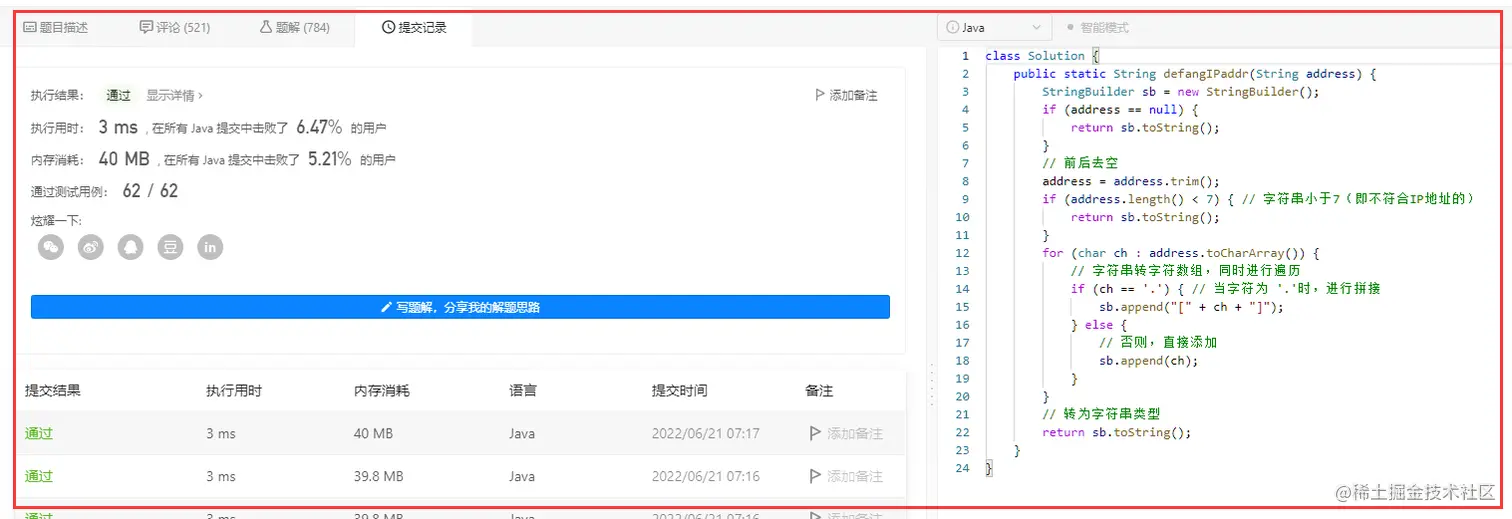Click the flask icon on the 题解 tab
This screenshot has height=519, width=1512.
click(266, 28)
